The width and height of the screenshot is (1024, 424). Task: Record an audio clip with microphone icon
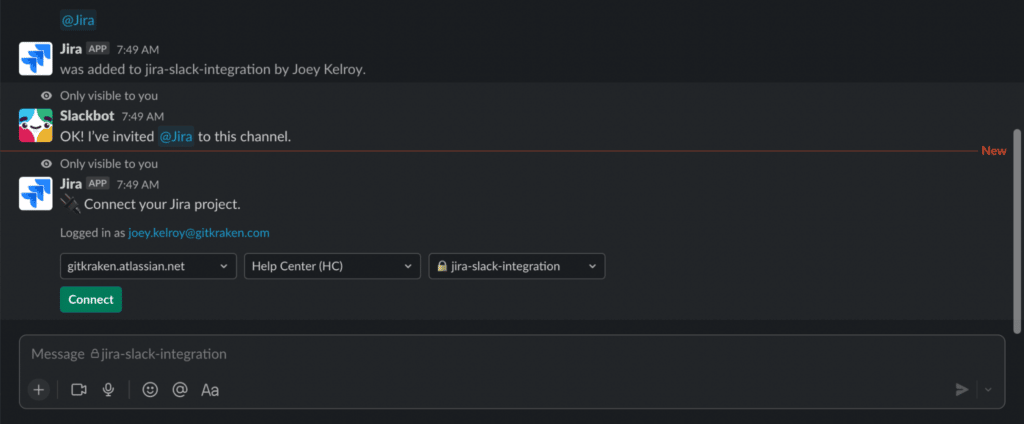click(108, 390)
